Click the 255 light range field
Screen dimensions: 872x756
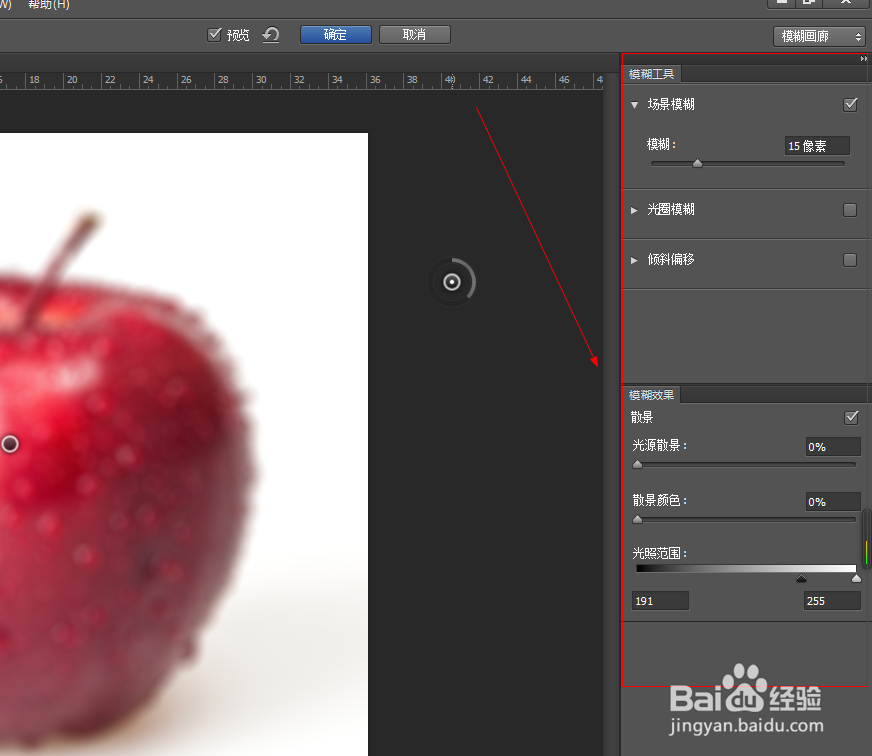click(832, 601)
